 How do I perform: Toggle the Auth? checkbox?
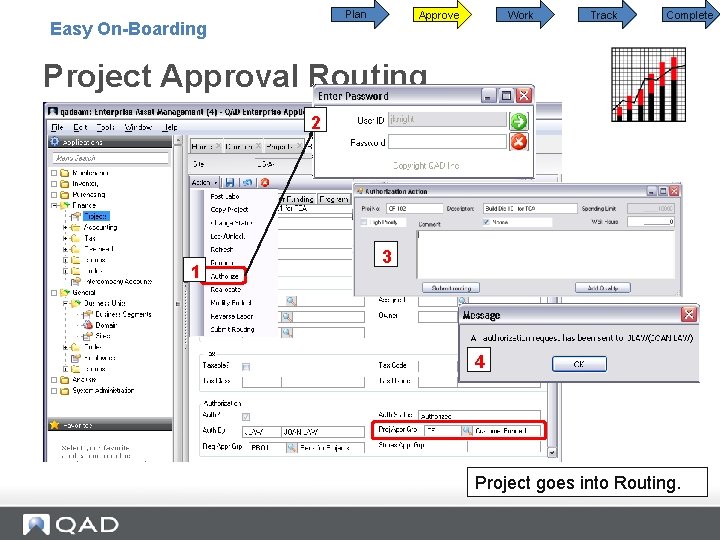point(246,417)
